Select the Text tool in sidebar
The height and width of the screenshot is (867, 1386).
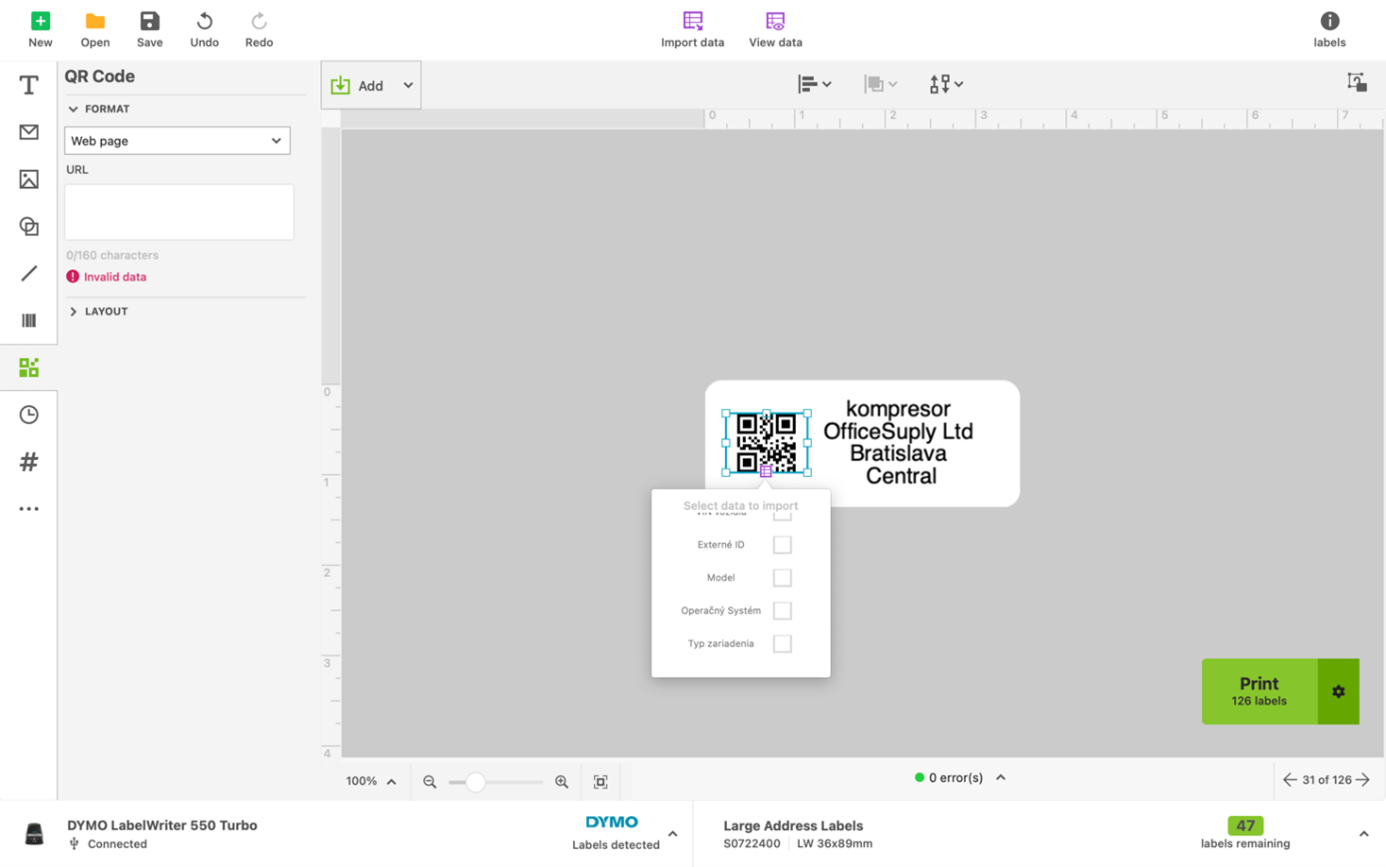[29, 86]
